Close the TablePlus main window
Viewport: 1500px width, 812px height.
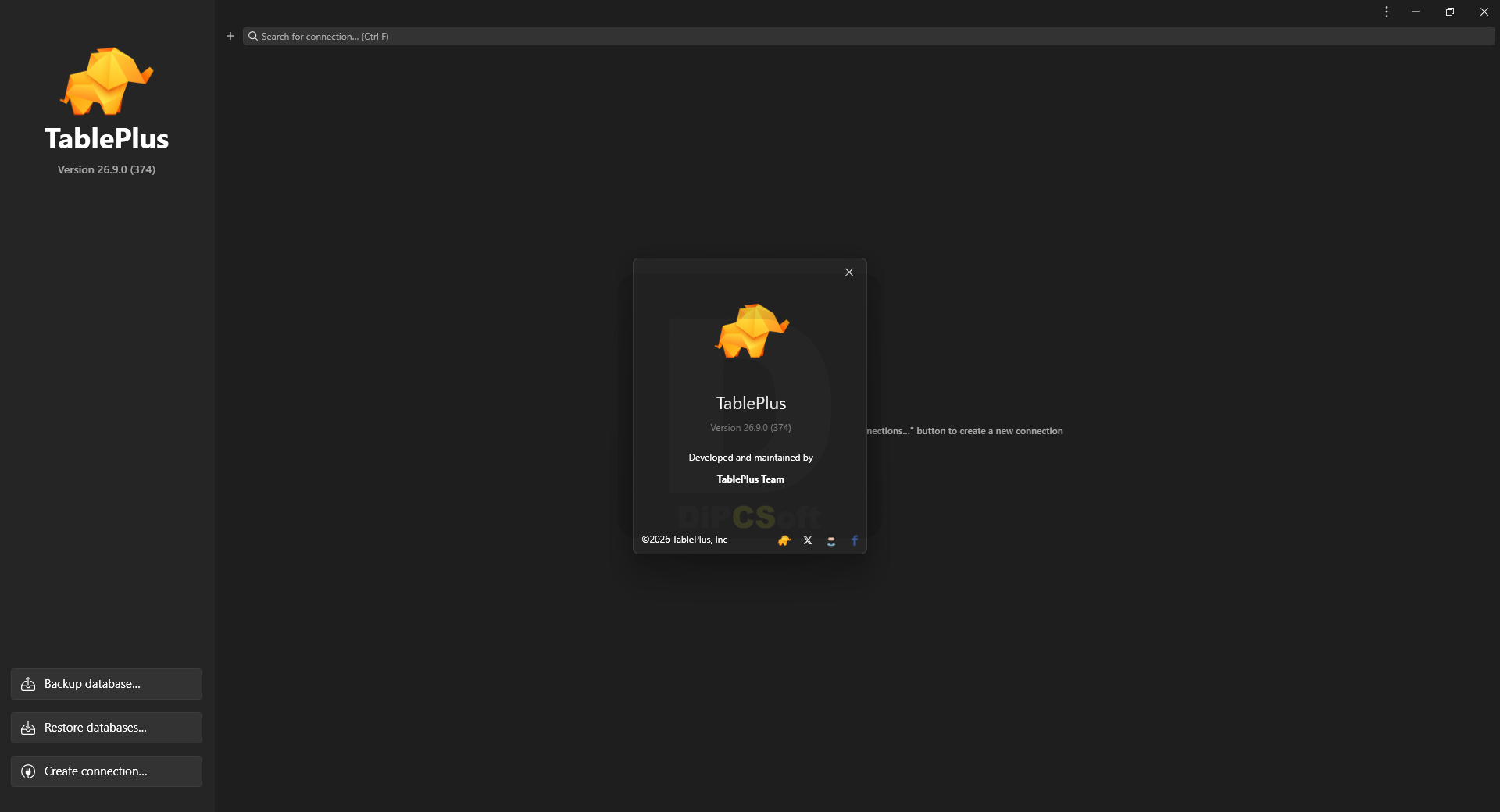point(1484,12)
